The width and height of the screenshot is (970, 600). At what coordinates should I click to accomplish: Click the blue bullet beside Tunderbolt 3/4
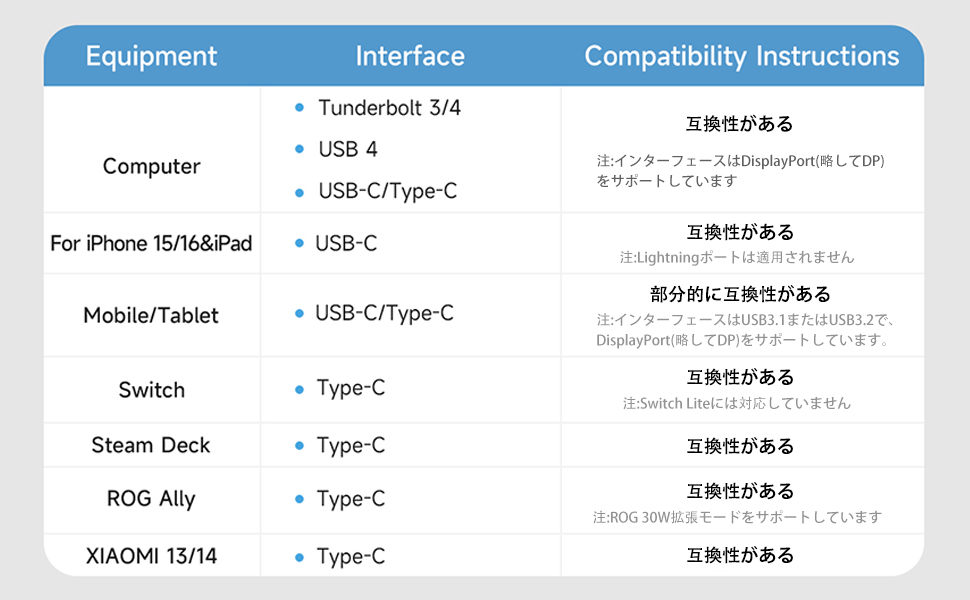[x=300, y=107]
